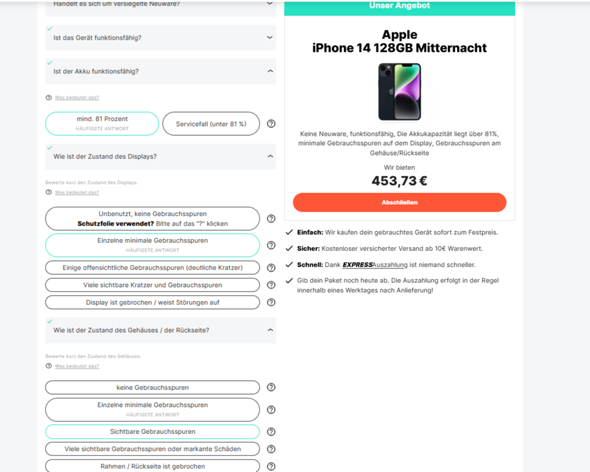Collapse Zustand des Displays section
This screenshot has width=590, height=472.
coord(270,156)
